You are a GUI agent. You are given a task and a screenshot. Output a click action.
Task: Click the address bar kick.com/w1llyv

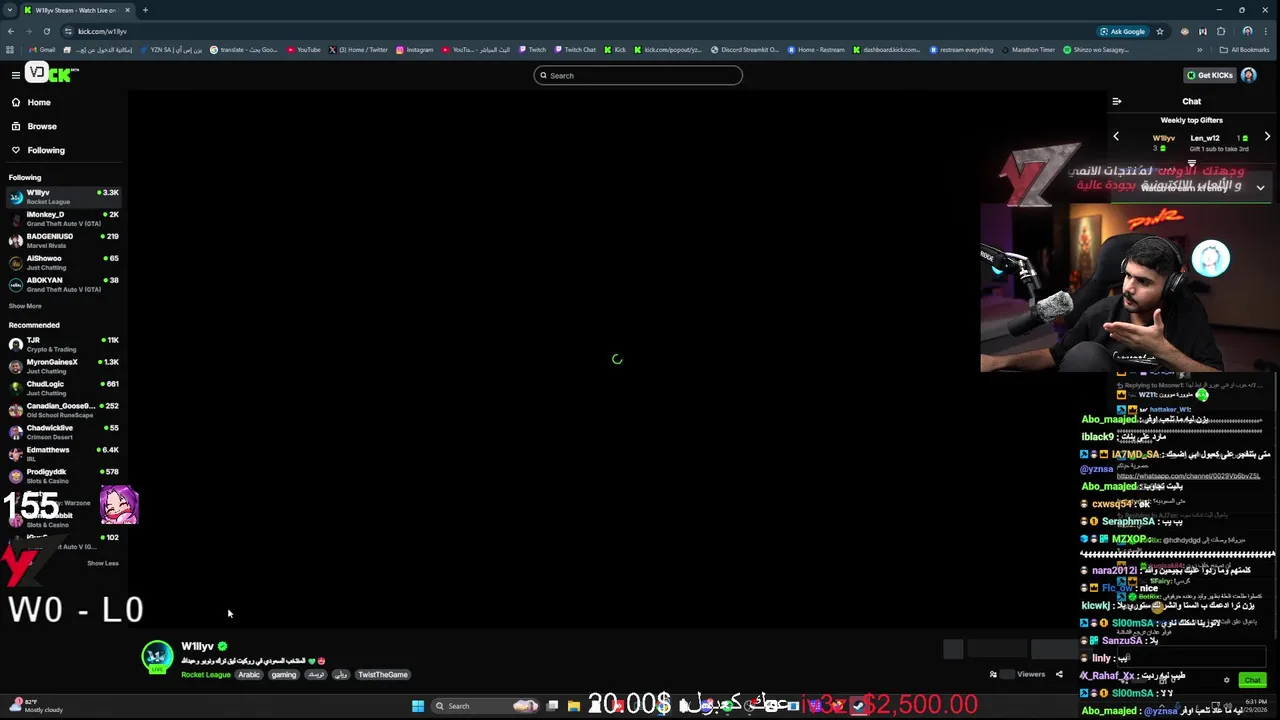pyautogui.click(x=102, y=31)
